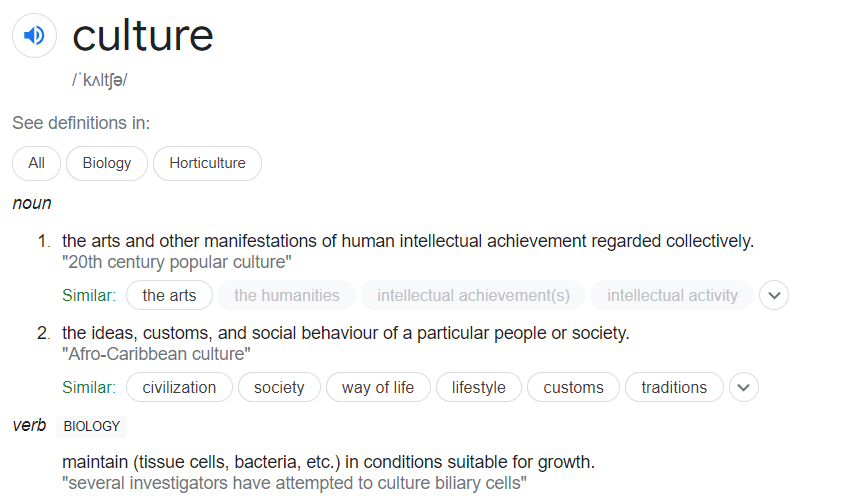The height and width of the screenshot is (500, 846).
Task: Open the 'intellectual activity' synonym
Action: coord(672,295)
